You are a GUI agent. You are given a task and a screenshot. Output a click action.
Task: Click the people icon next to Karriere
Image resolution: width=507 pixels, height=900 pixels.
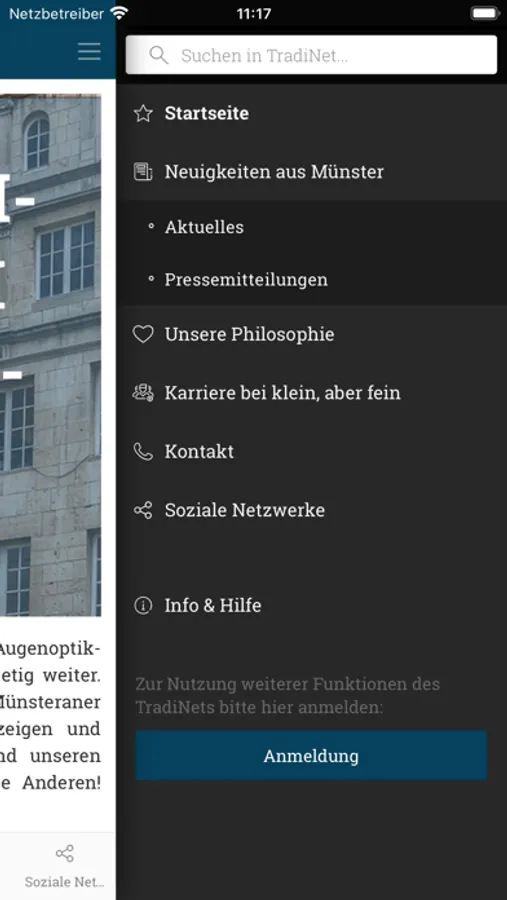pyautogui.click(x=143, y=393)
